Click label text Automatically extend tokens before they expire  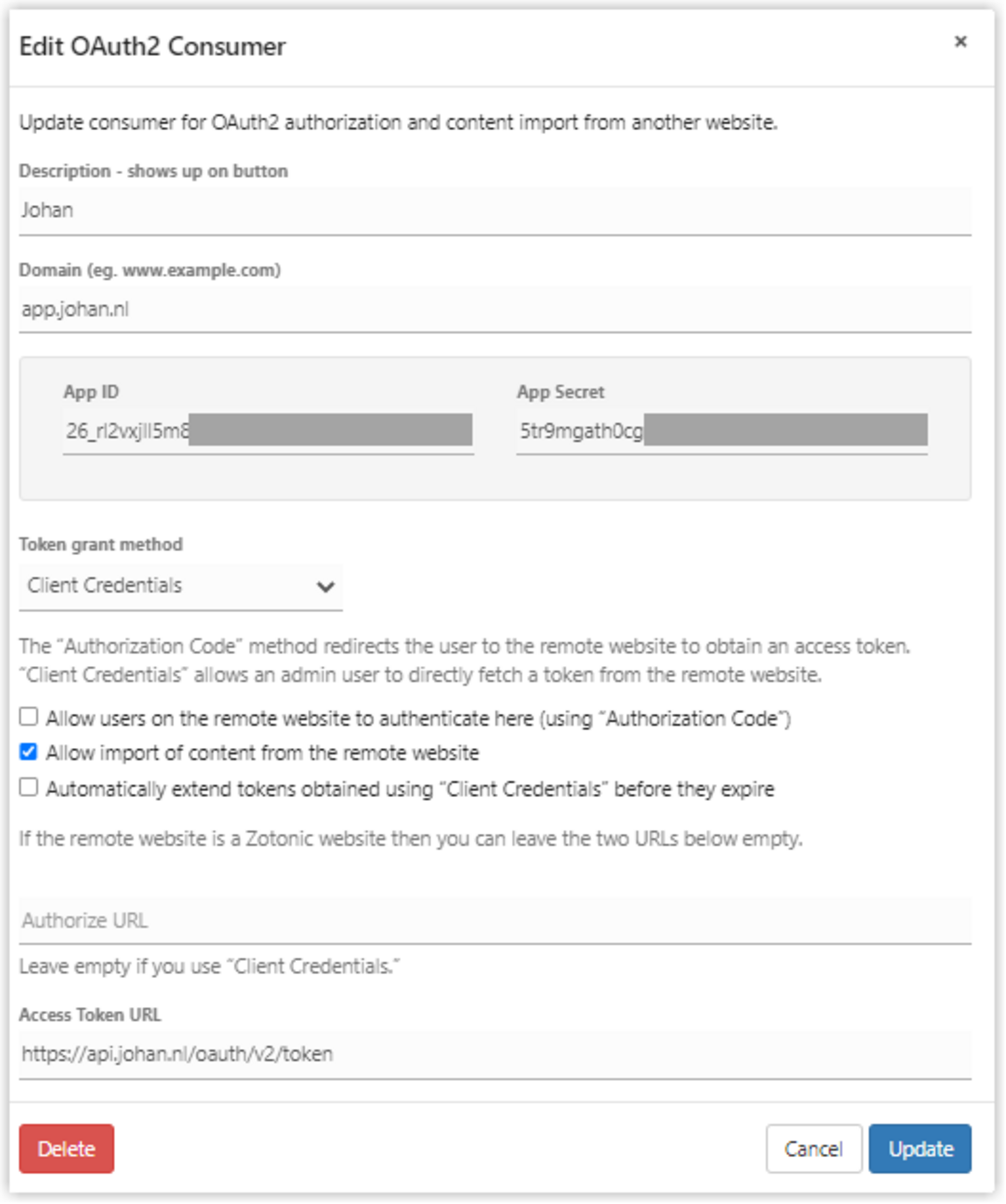(410, 790)
